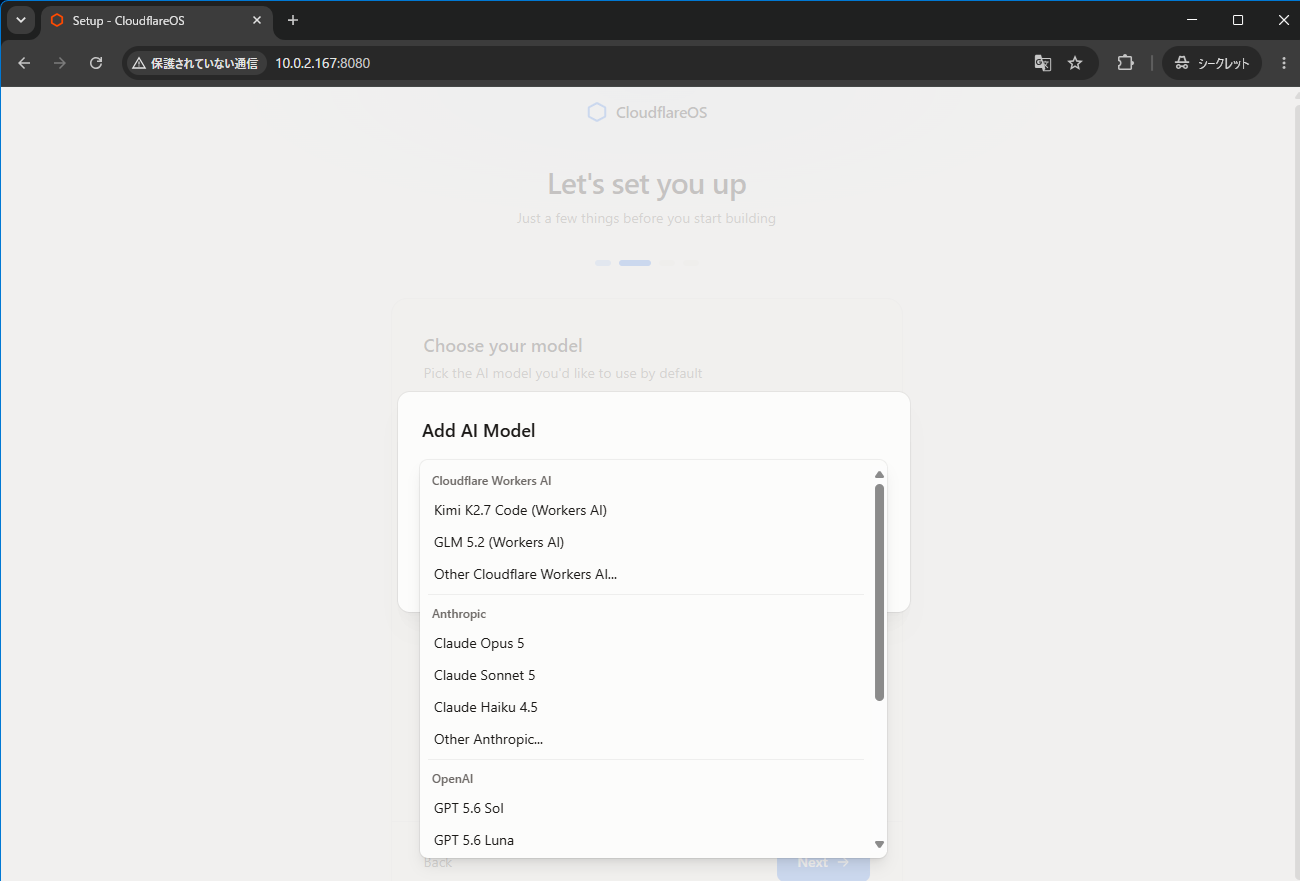Image resolution: width=1300 pixels, height=881 pixels.
Task: Click the Back link
Action: coord(438,862)
